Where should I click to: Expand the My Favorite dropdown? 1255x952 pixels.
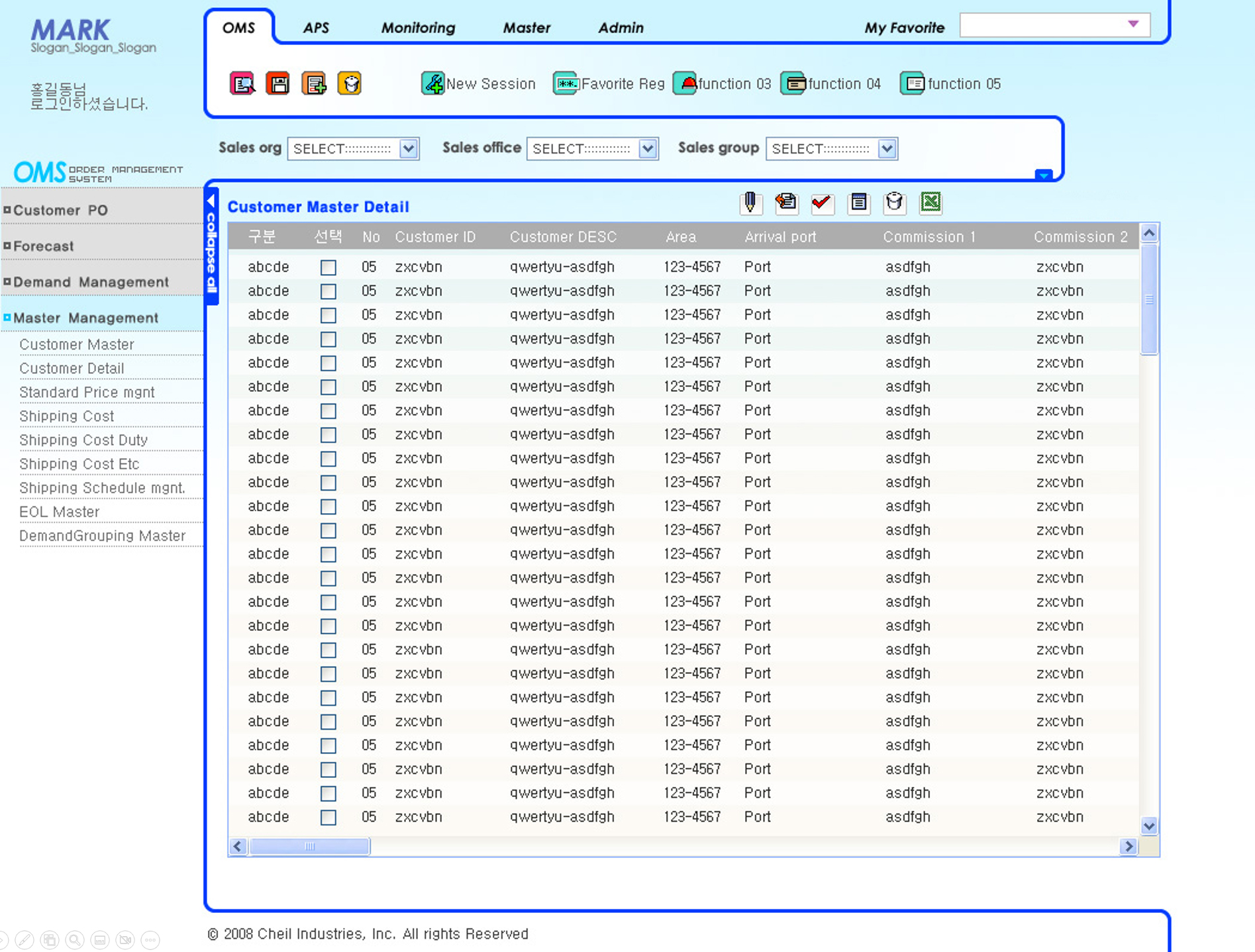click(x=1132, y=24)
